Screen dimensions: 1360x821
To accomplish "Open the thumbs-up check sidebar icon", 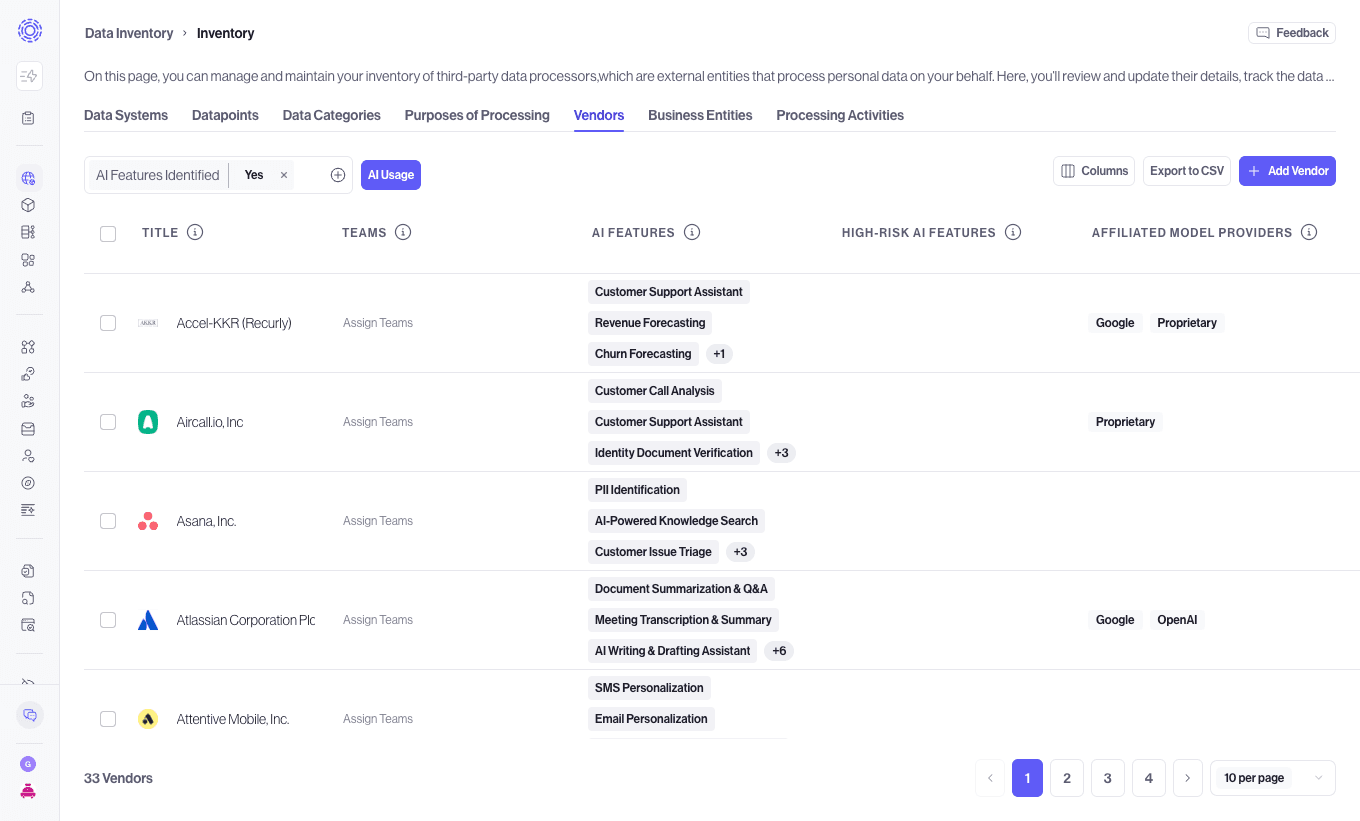I will click(28, 374).
